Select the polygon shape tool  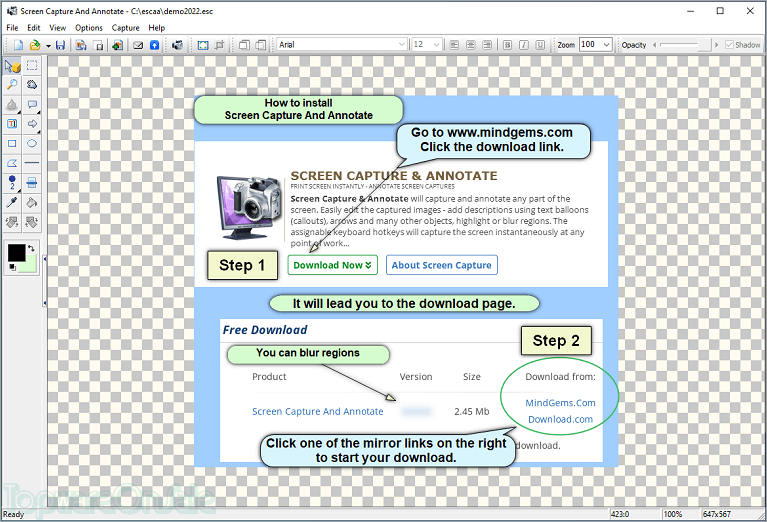(x=12, y=163)
